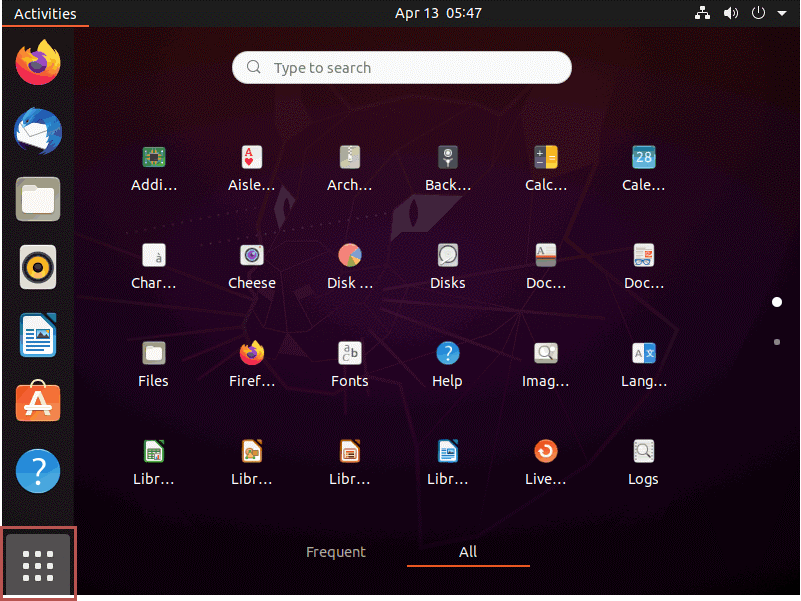Go to first app page indicator dot
This screenshot has height=601, width=801.
coord(776,302)
